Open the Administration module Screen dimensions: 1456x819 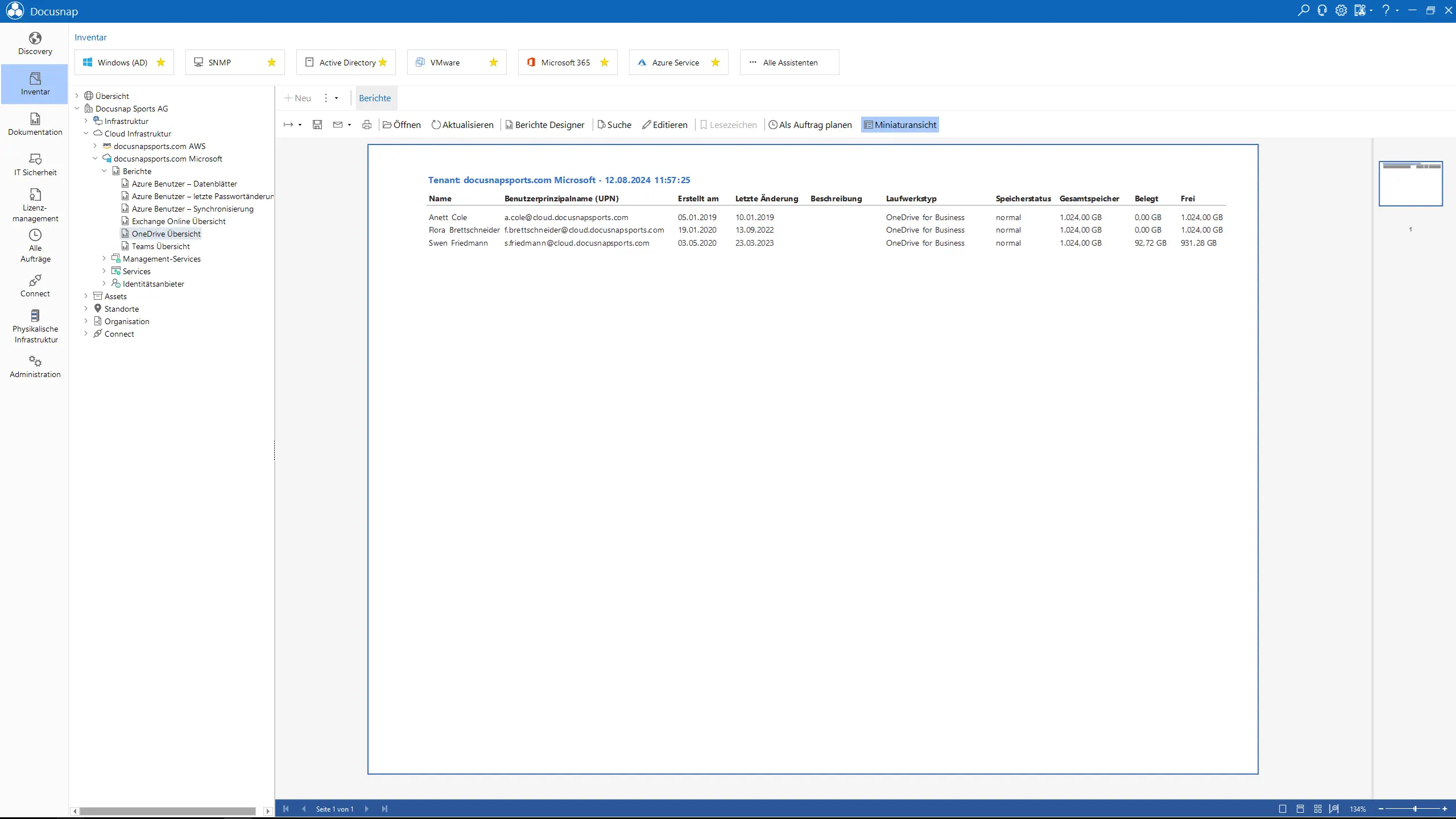(x=35, y=366)
